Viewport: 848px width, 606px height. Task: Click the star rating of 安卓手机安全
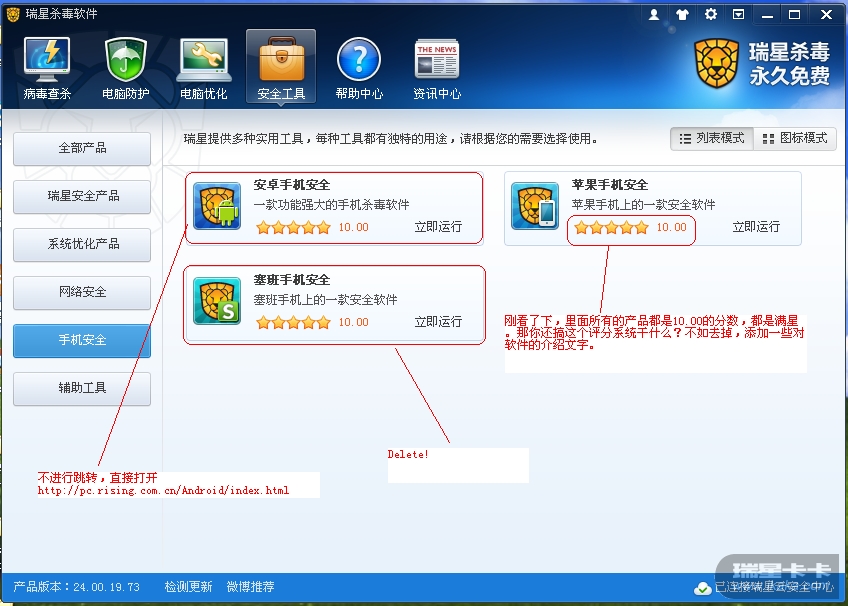(x=293, y=227)
